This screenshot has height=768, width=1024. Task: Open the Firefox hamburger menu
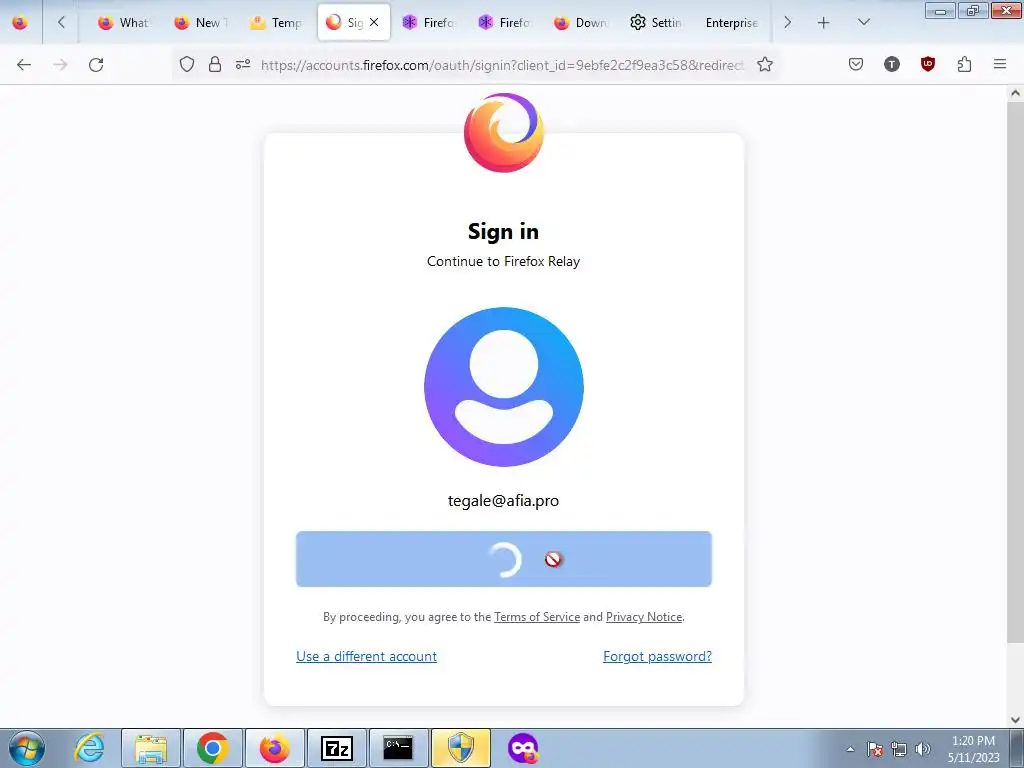(1000, 65)
